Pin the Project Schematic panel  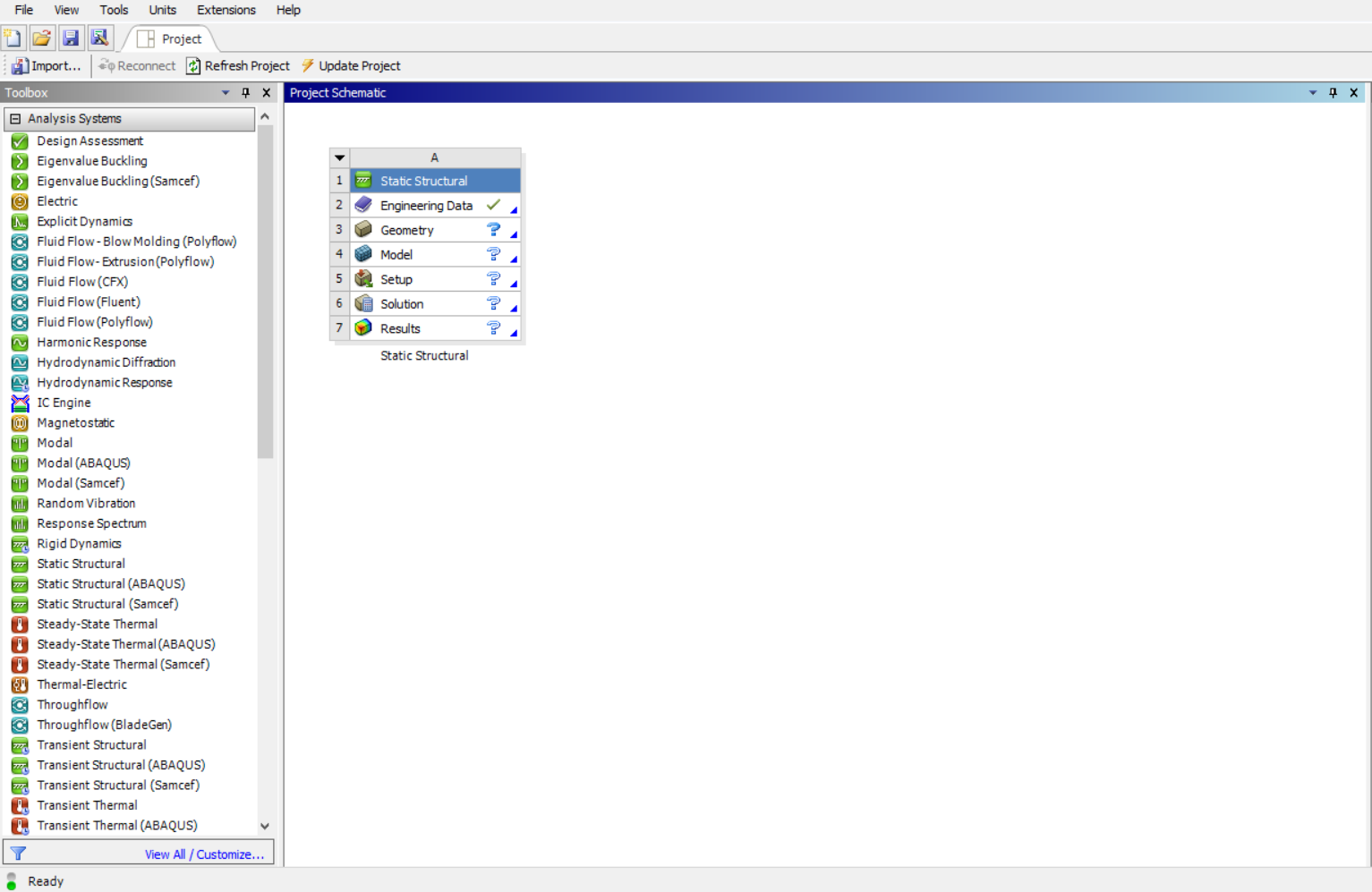coord(1334,92)
